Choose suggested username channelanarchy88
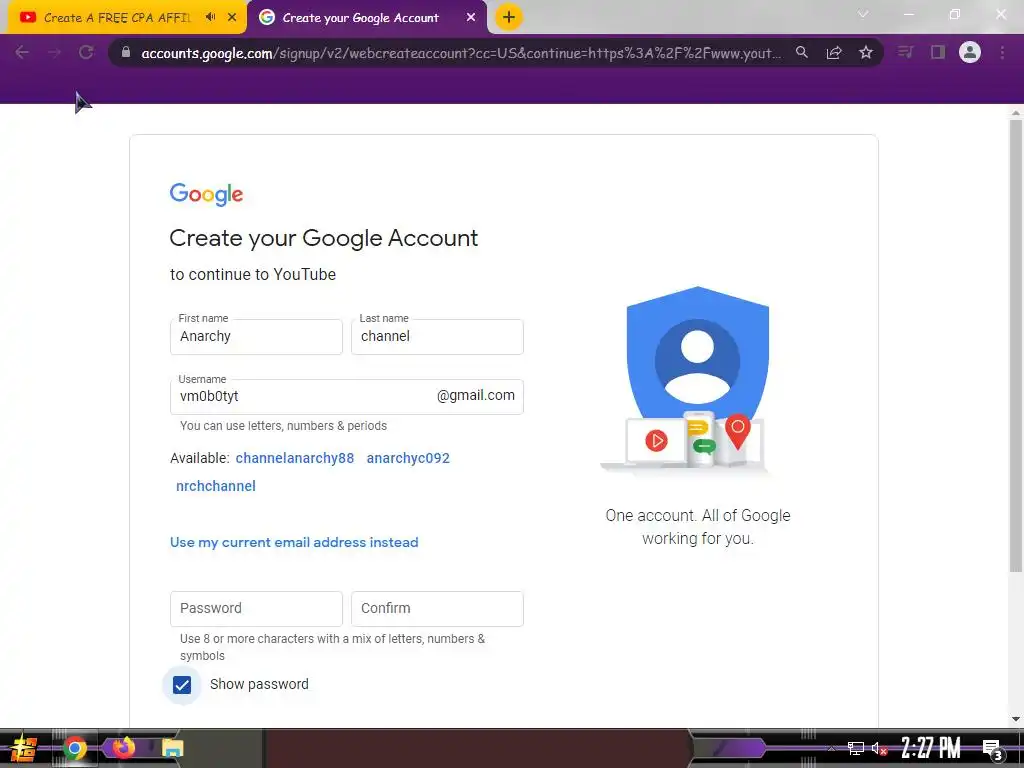The height and width of the screenshot is (768, 1024). (x=295, y=458)
